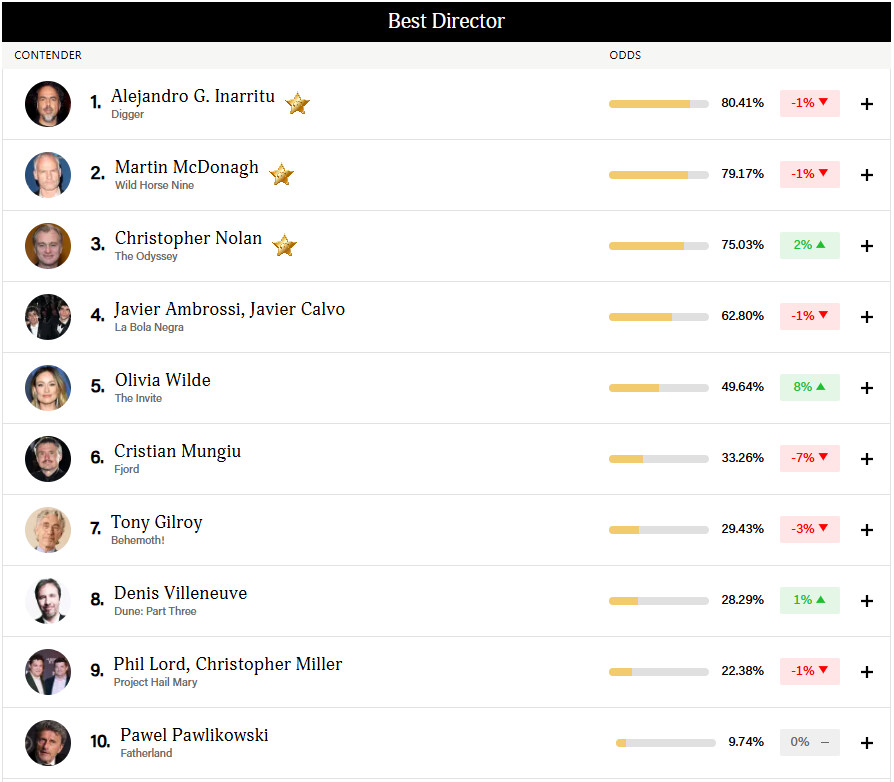Click the ODDS column header

click(x=625, y=55)
